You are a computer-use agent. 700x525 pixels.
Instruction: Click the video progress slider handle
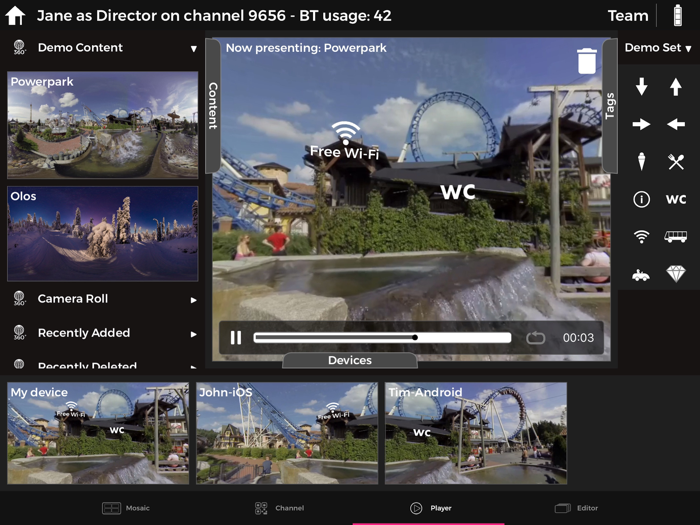click(x=415, y=338)
